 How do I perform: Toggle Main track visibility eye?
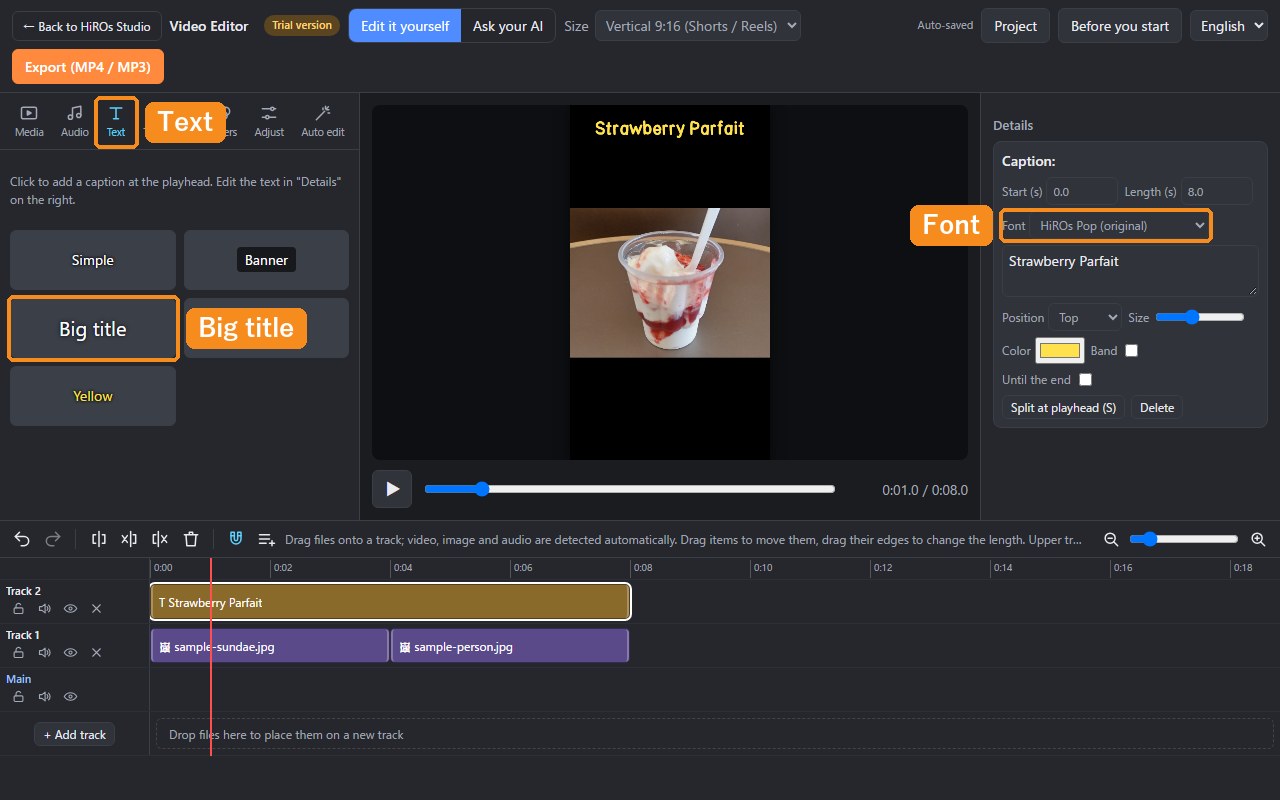70,696
